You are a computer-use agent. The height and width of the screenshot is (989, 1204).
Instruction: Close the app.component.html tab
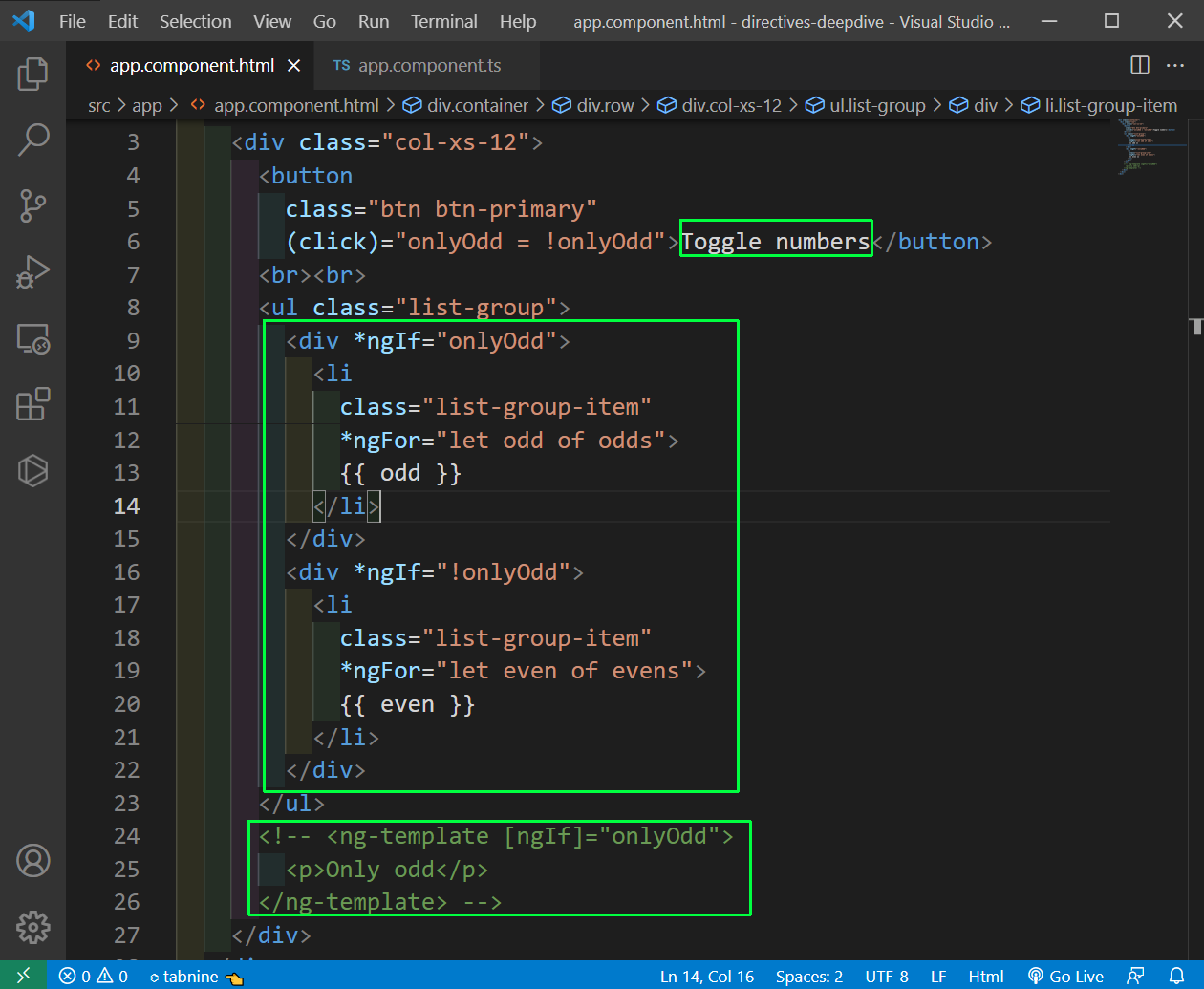point(294,65)
